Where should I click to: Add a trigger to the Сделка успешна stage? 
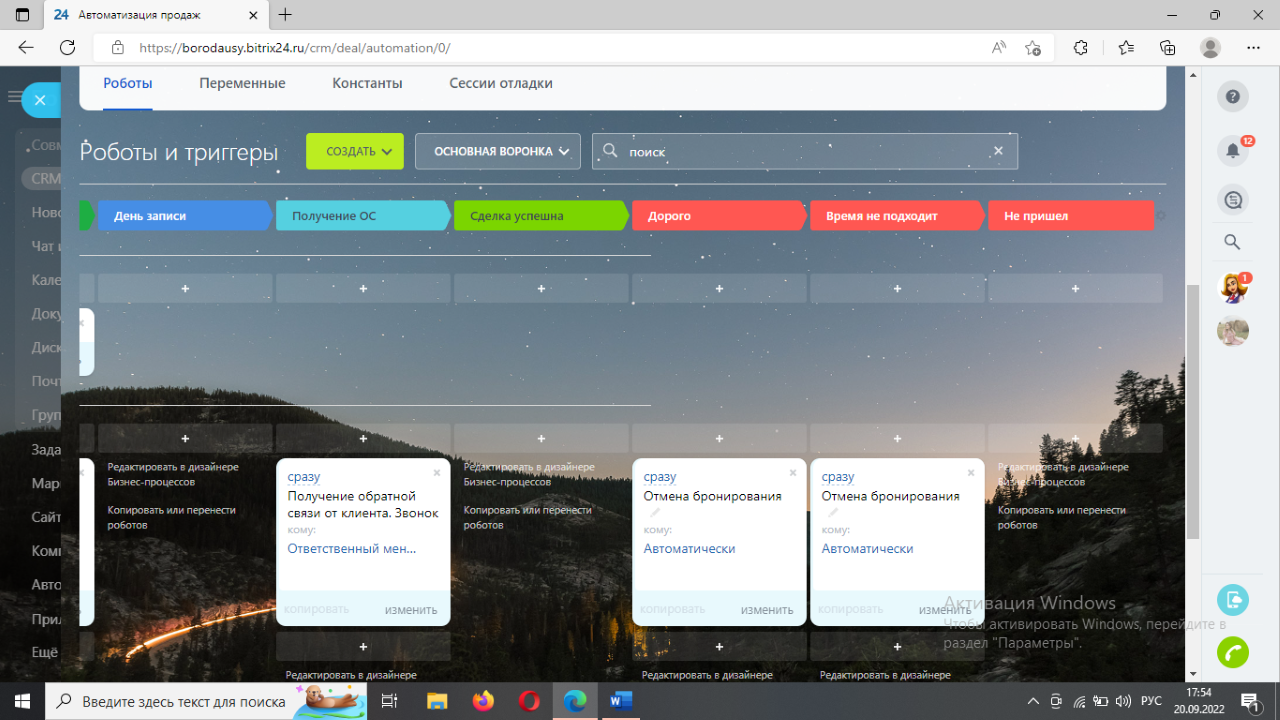click(541, 288)
